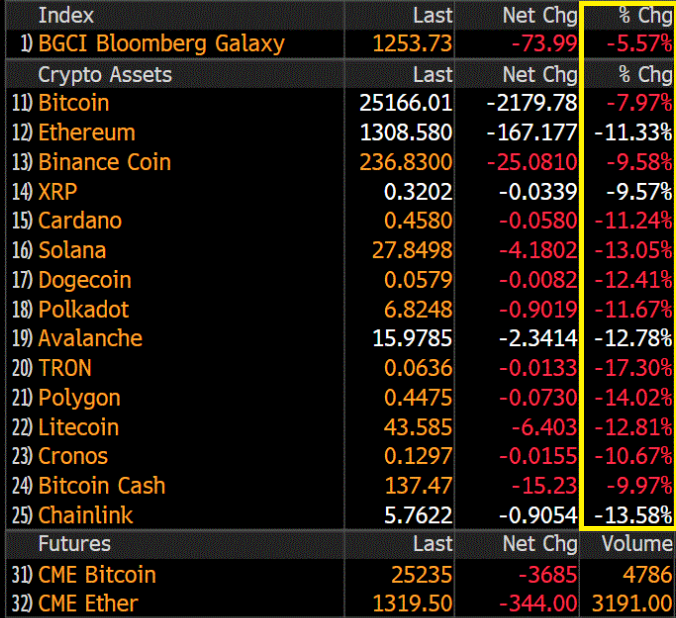676x618 pixels.
Task: Click the Crypto Assets section header
Action: [105, 75]
